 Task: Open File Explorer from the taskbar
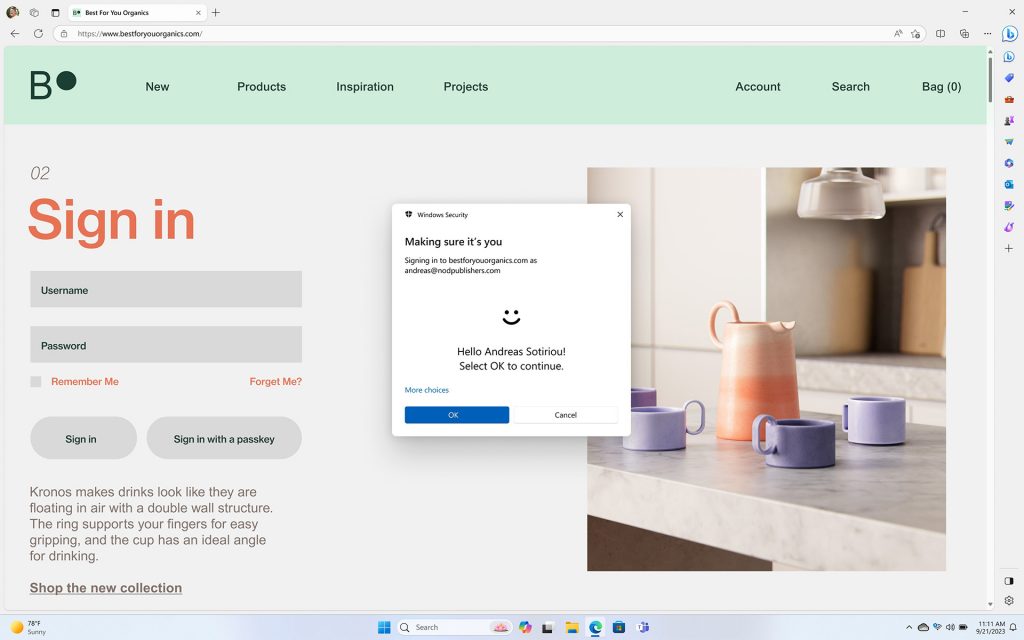(x=571, y=627)
